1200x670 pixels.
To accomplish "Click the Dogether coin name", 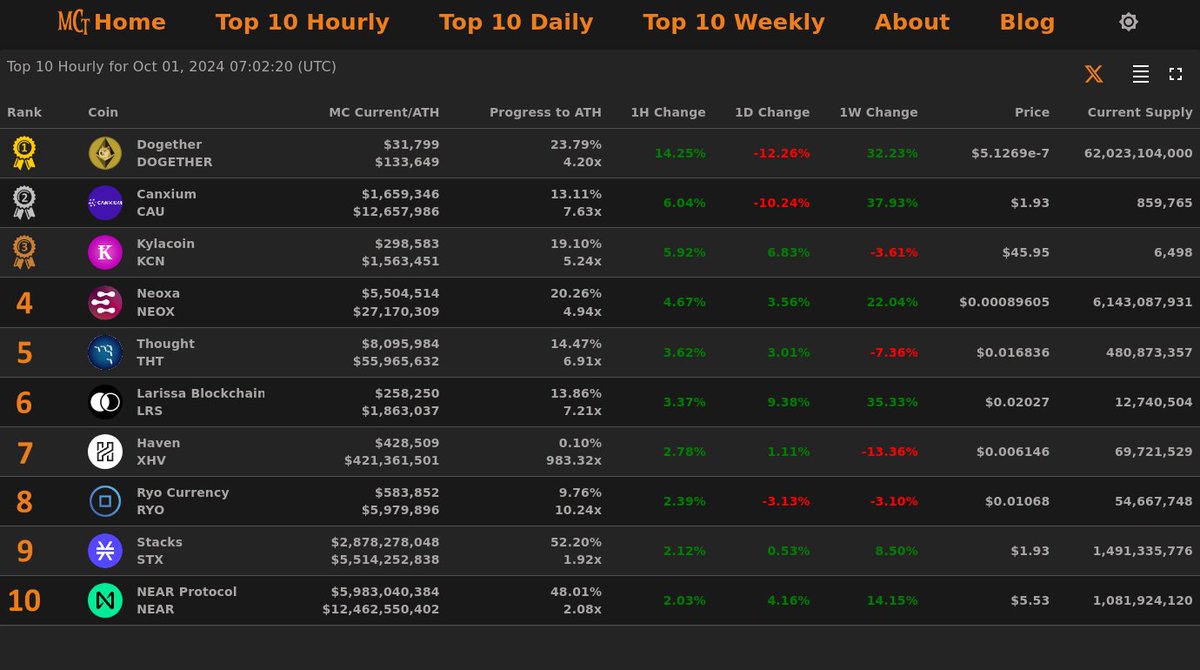I will pyautogui.click(x=169, y=144).
